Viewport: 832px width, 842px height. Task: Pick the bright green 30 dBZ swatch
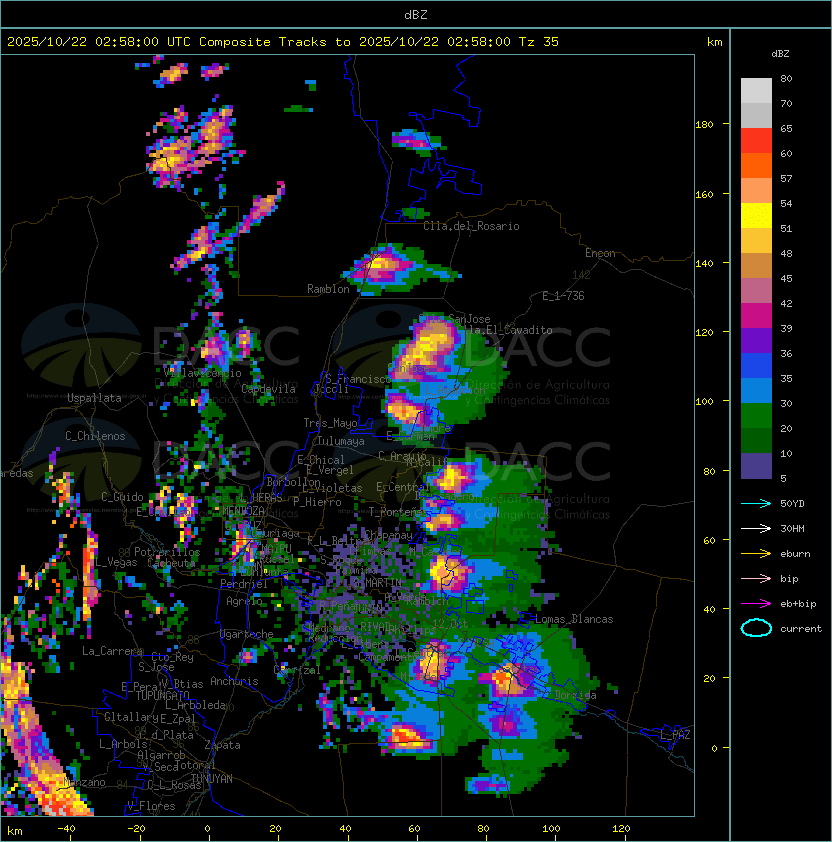click(x=756, y=416)
